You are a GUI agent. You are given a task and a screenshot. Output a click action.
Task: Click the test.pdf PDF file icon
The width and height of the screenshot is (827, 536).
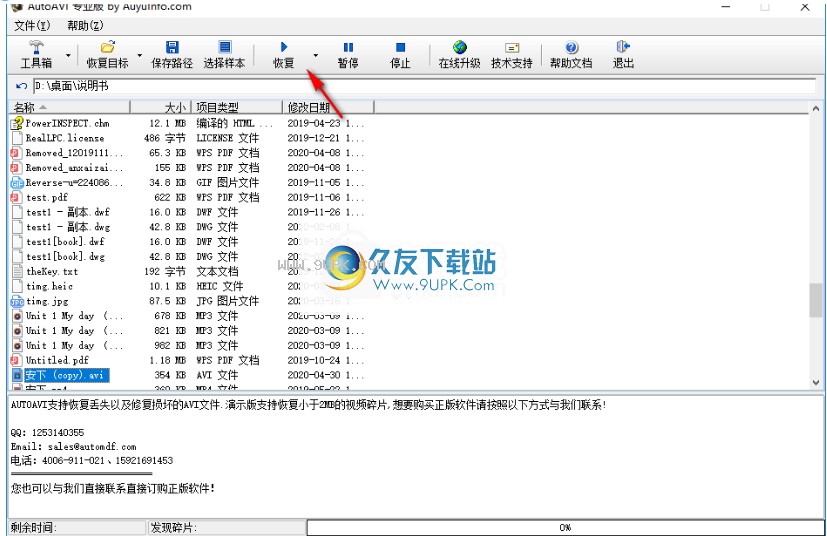point(17,197)
